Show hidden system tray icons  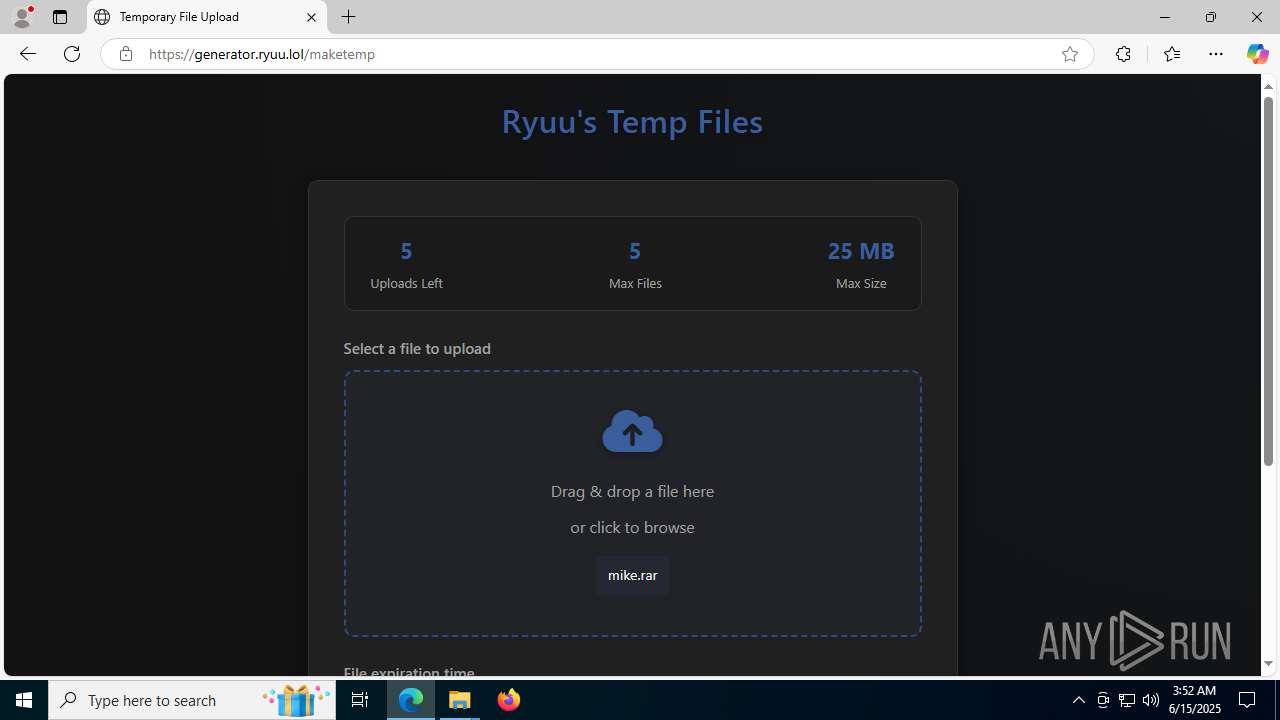[1078, 700]
